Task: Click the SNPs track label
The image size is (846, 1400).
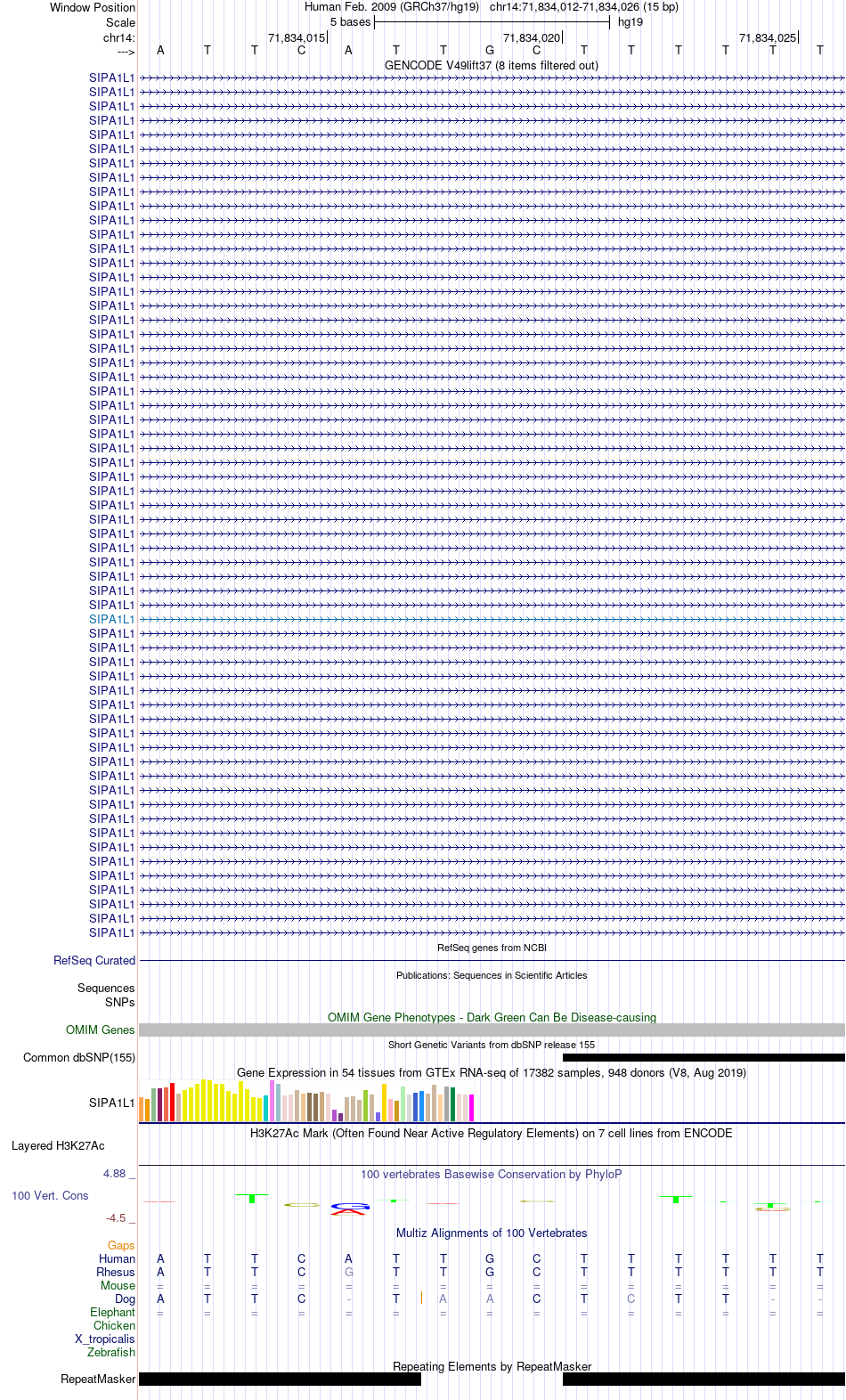Action: point(119,1002)
